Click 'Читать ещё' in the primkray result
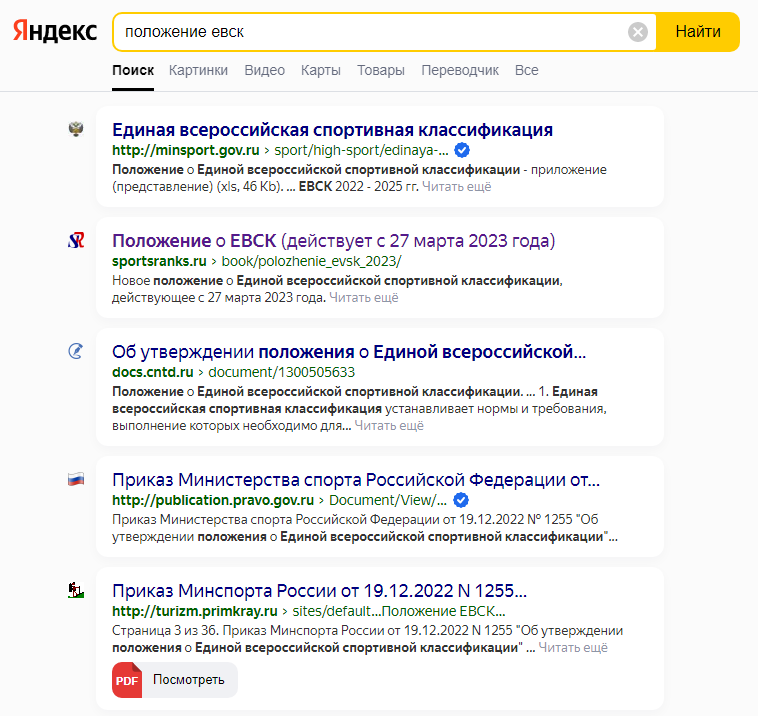This screenshot has height=716, width=758. 573,647
